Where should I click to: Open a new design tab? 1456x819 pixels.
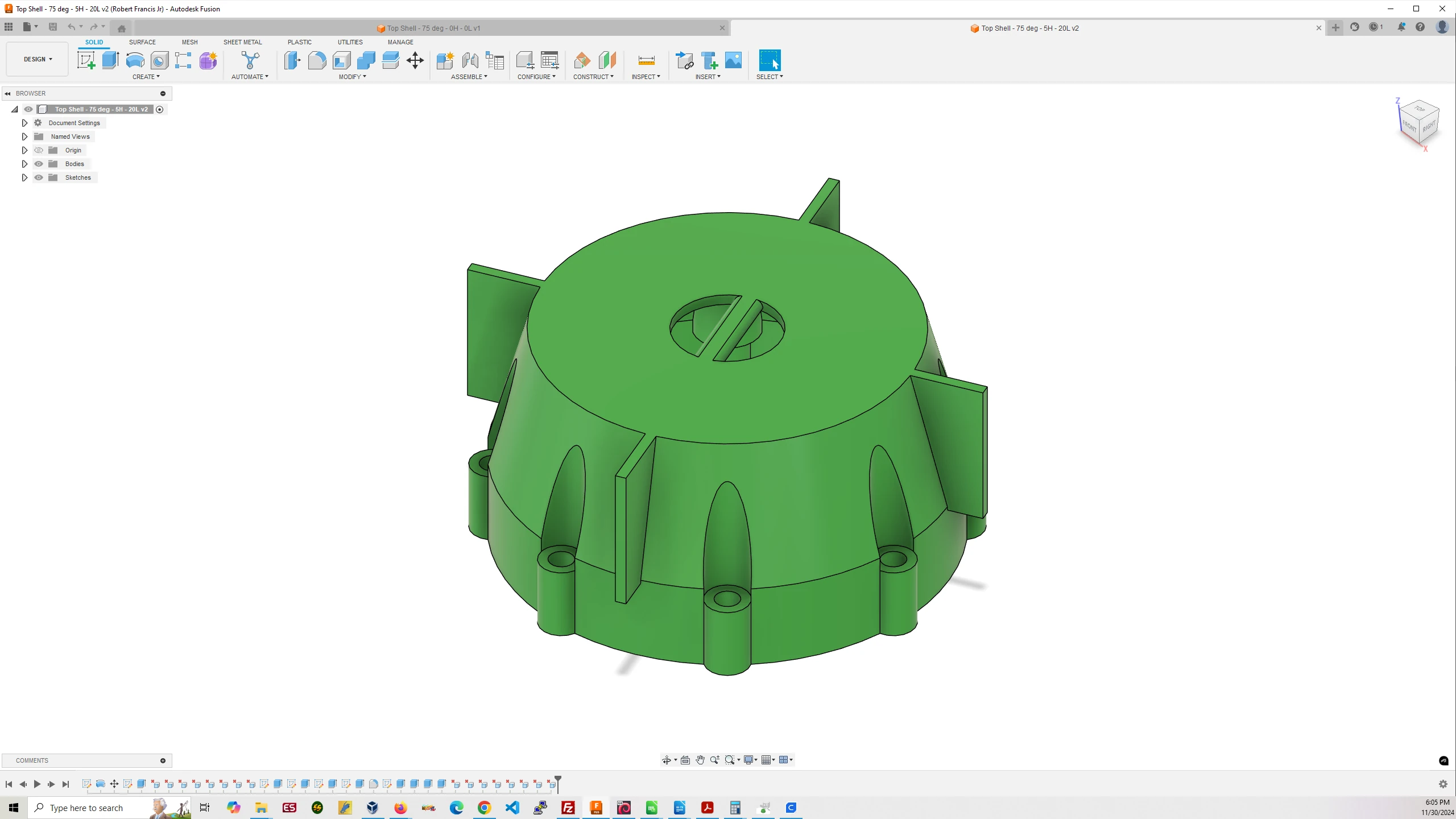[1335, 27]
